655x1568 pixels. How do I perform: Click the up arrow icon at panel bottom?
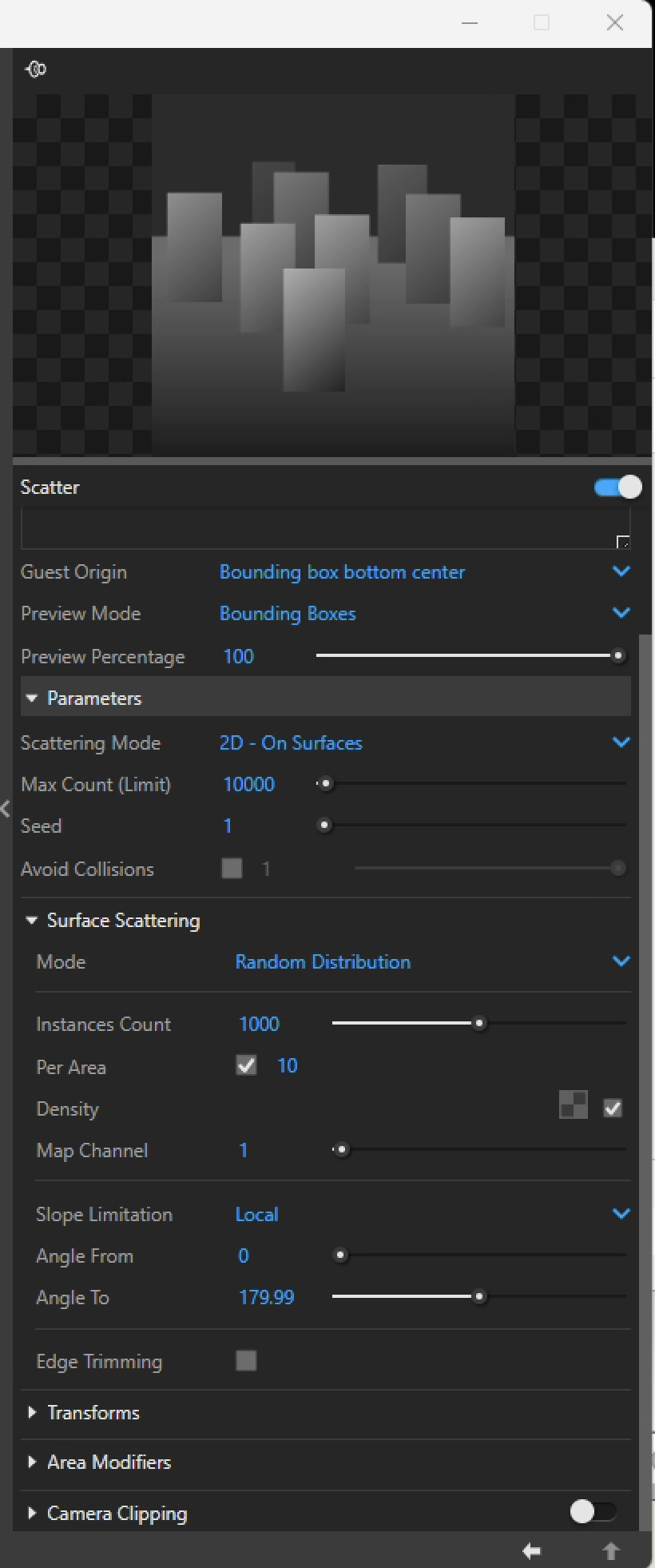click(610, 1551)
